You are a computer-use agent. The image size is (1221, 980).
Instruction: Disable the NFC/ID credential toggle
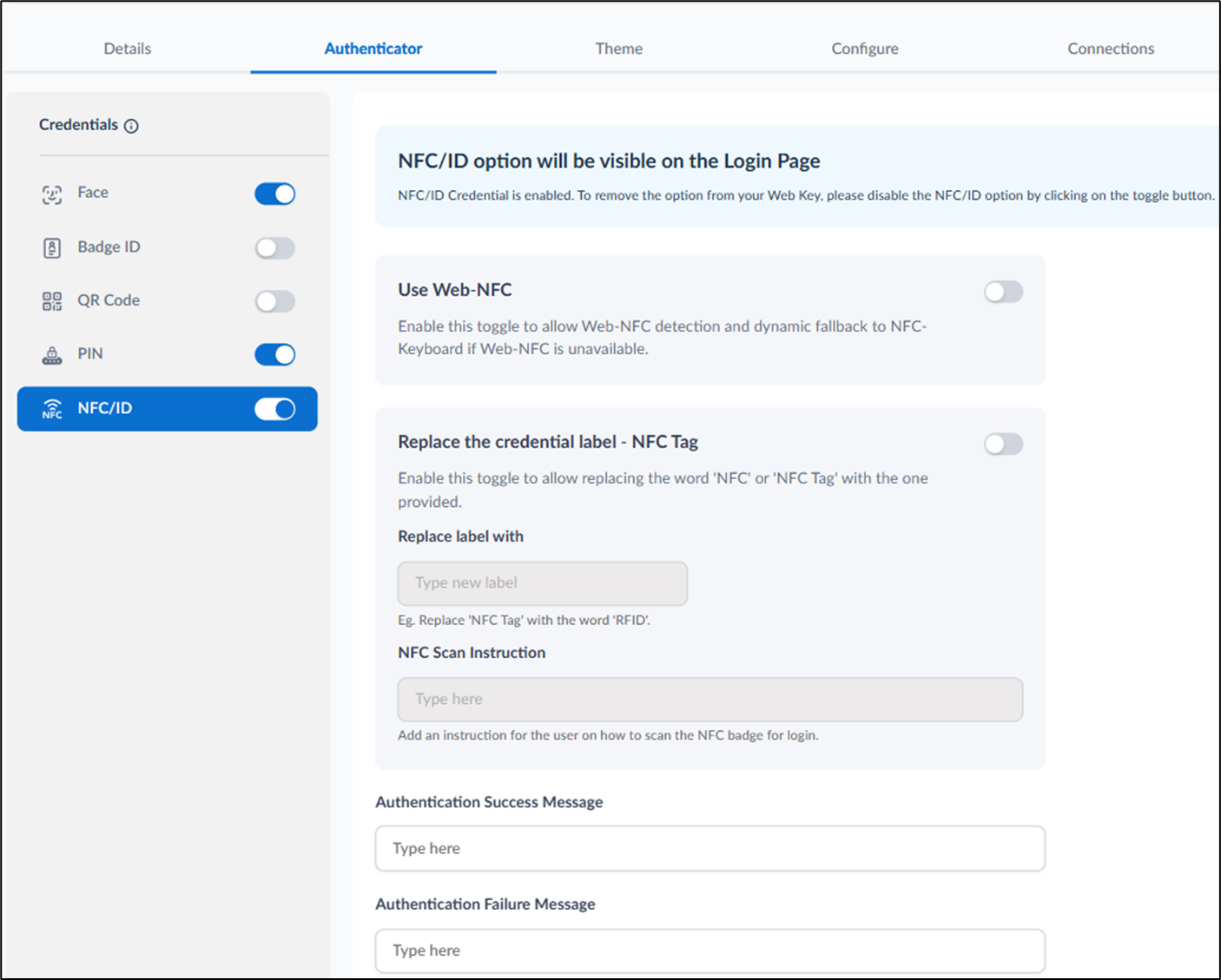(x=275, y=409)
